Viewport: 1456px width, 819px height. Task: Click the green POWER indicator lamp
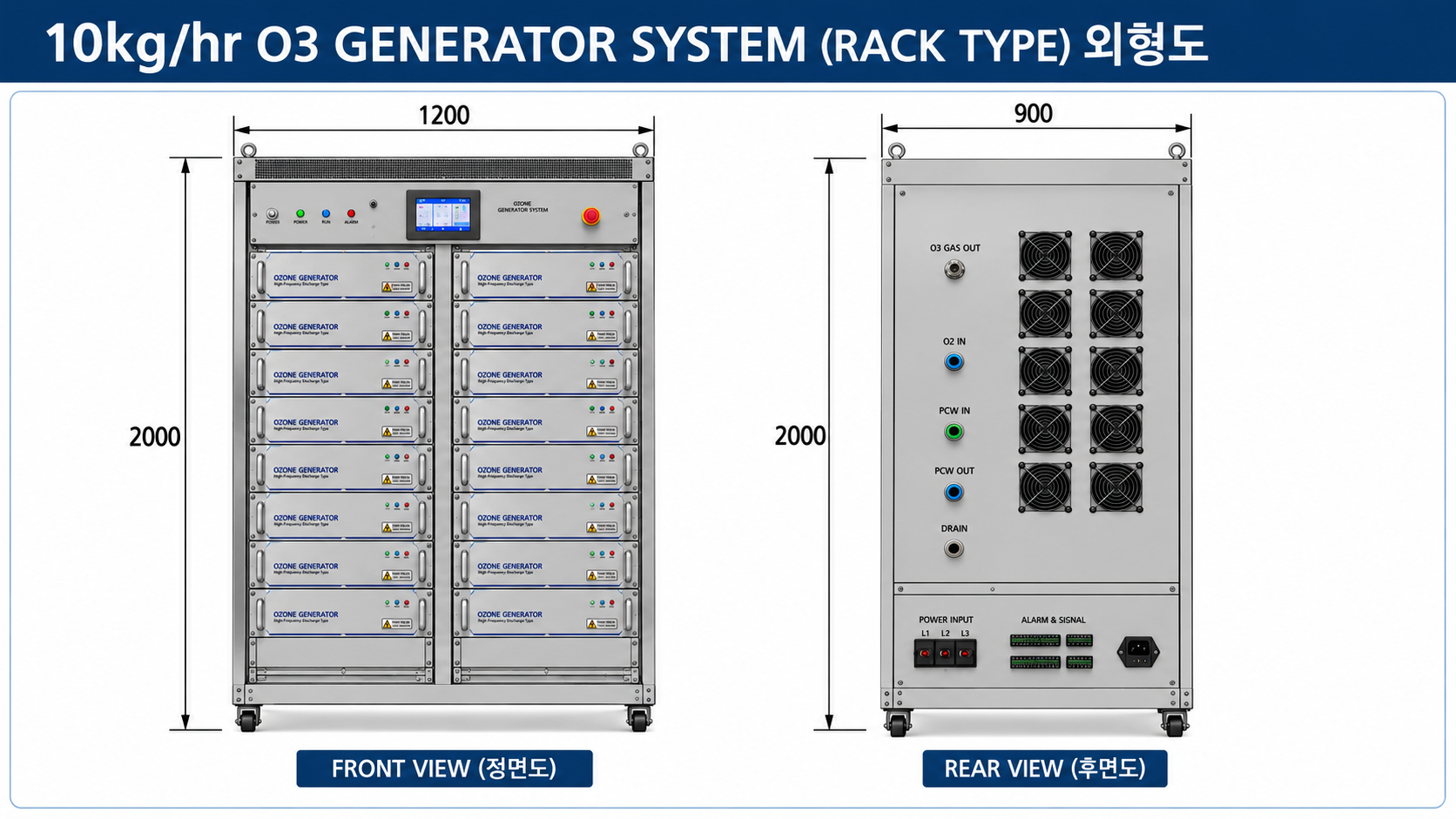click(300, 213)
